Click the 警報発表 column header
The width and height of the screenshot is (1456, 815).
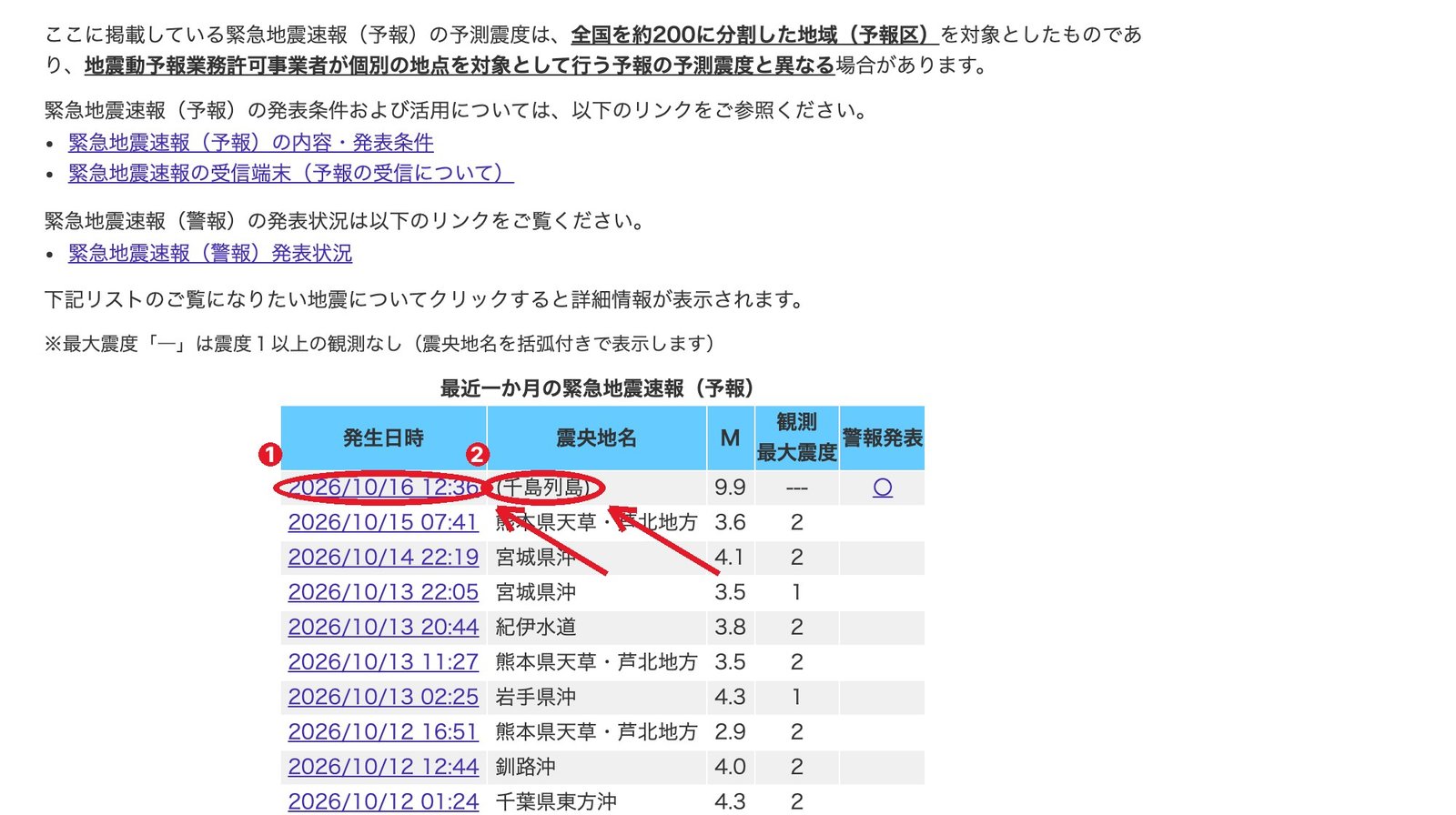tap(883, 438)
